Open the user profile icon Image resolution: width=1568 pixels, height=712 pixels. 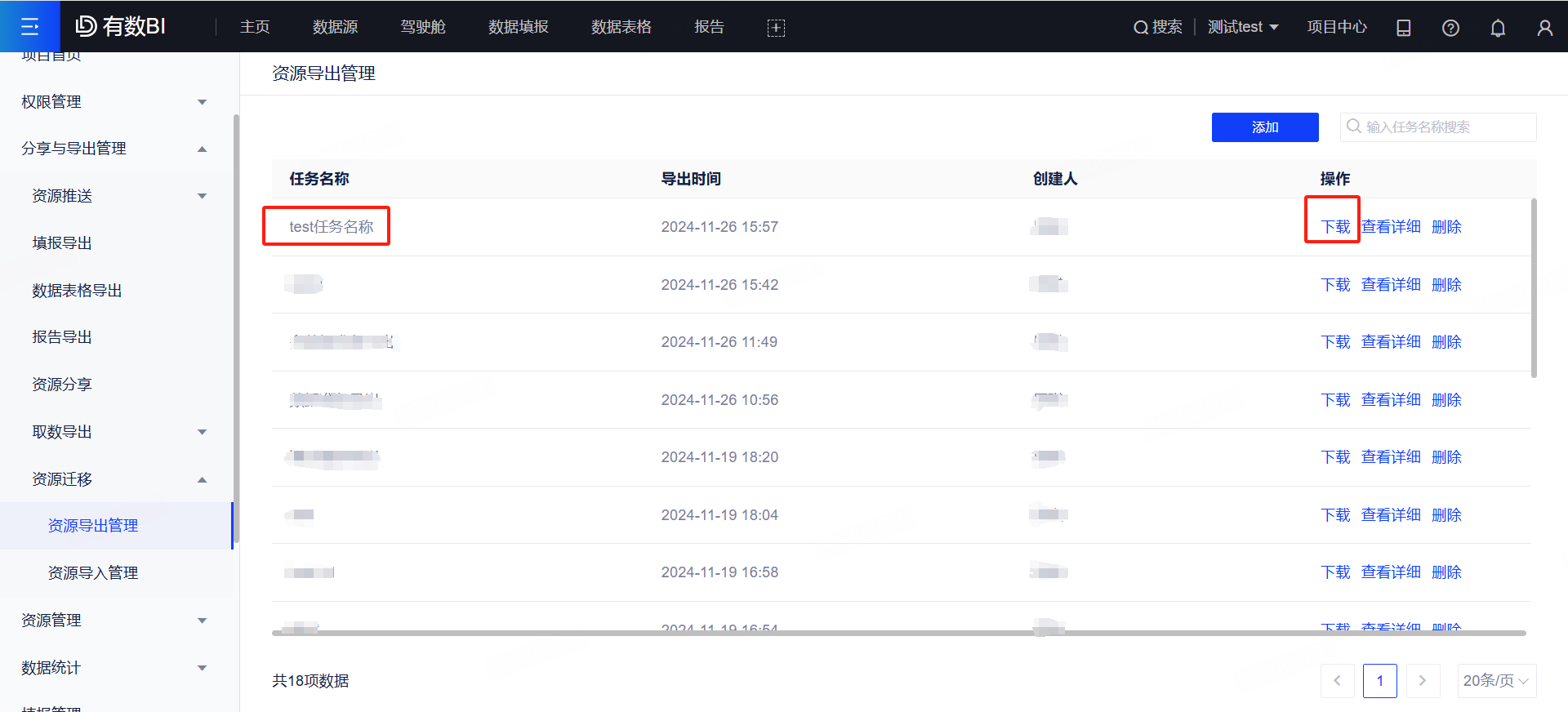1544,28
